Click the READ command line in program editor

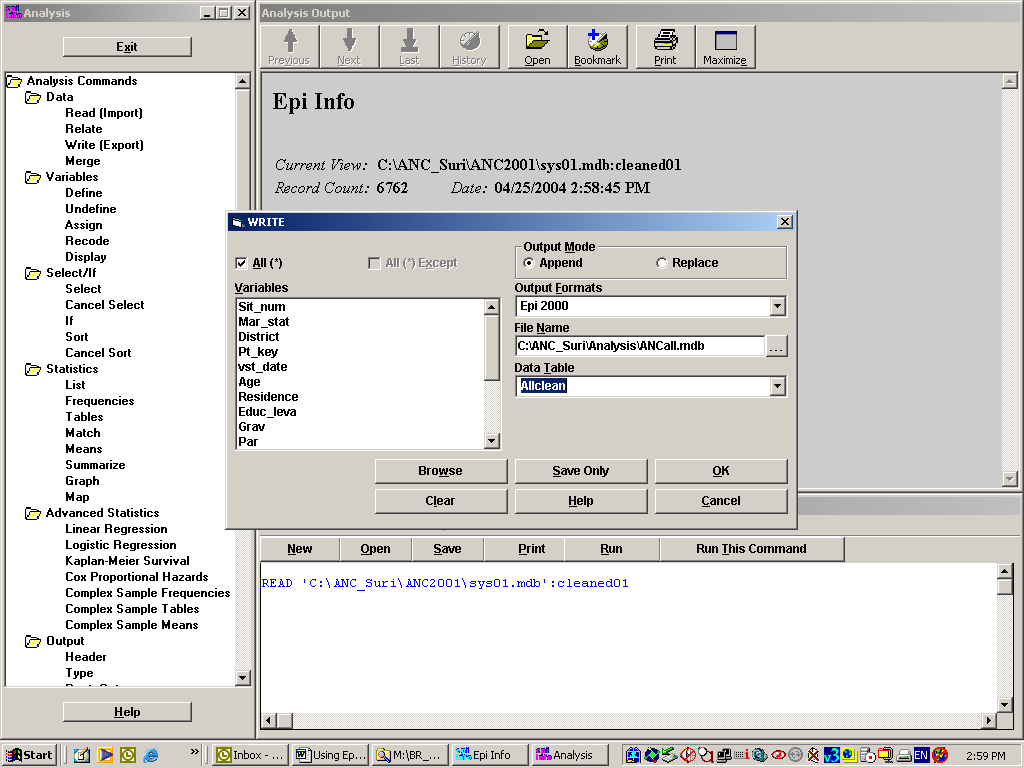pos(445,583)
